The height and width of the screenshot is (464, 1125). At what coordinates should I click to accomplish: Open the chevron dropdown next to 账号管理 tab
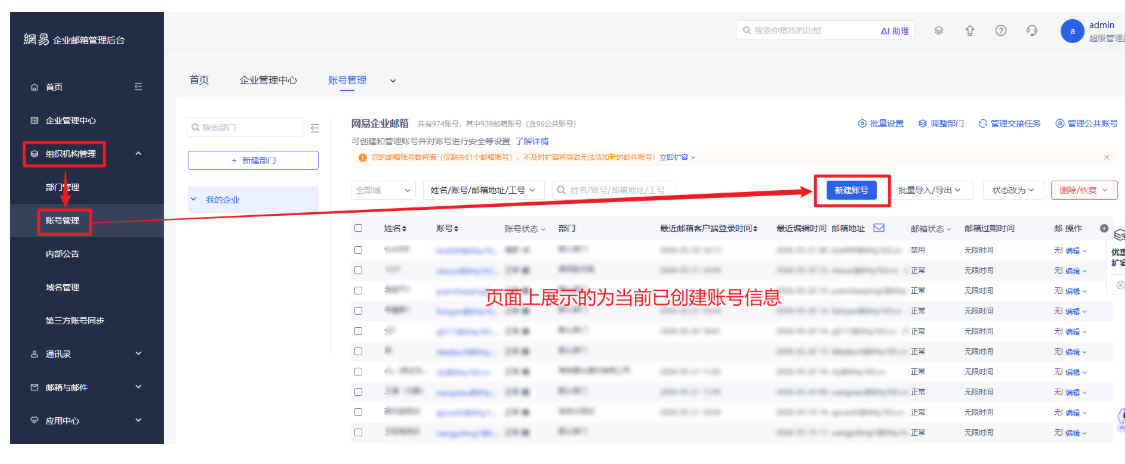point(392,80)
